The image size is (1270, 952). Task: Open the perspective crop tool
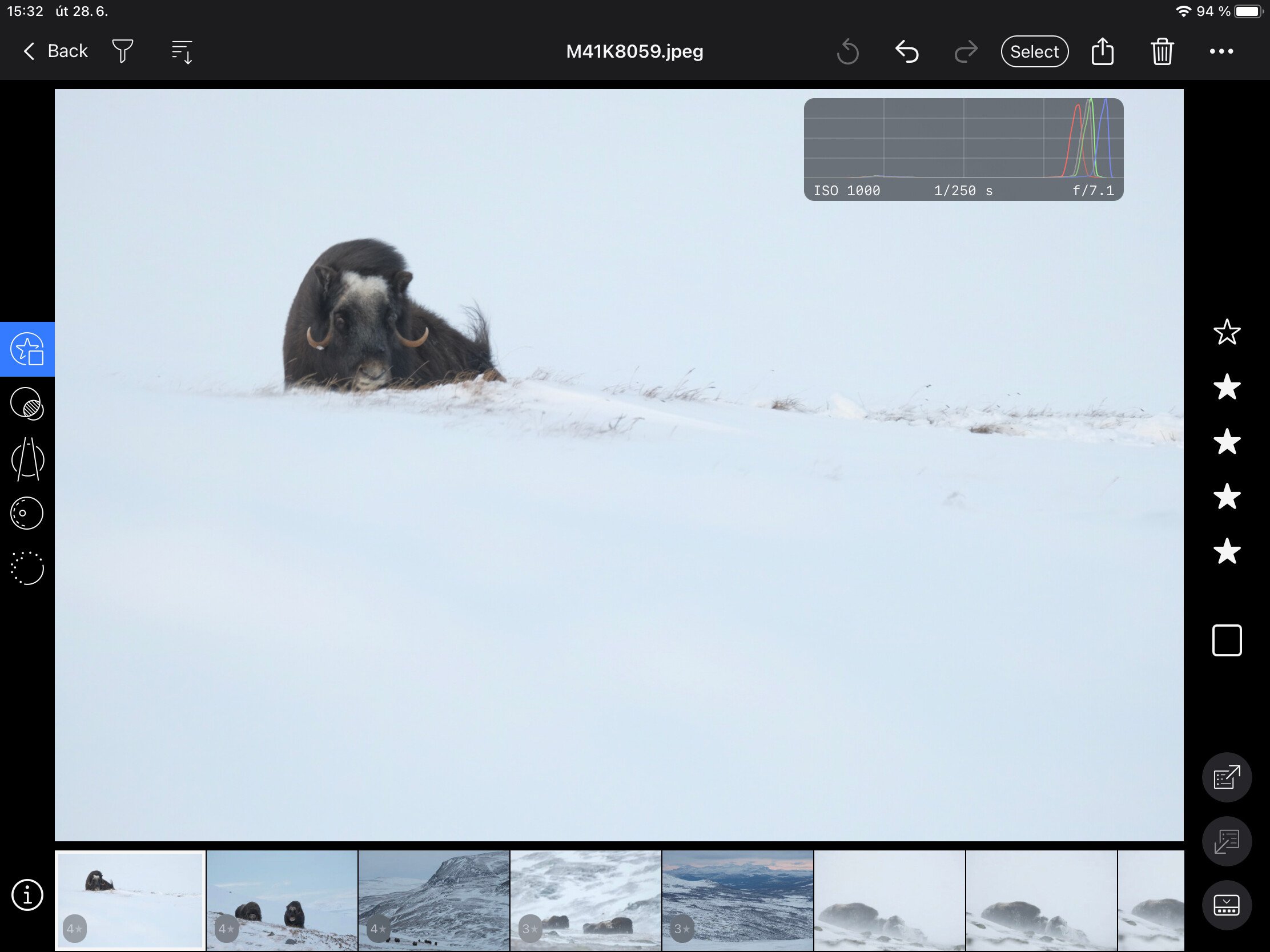27,459
